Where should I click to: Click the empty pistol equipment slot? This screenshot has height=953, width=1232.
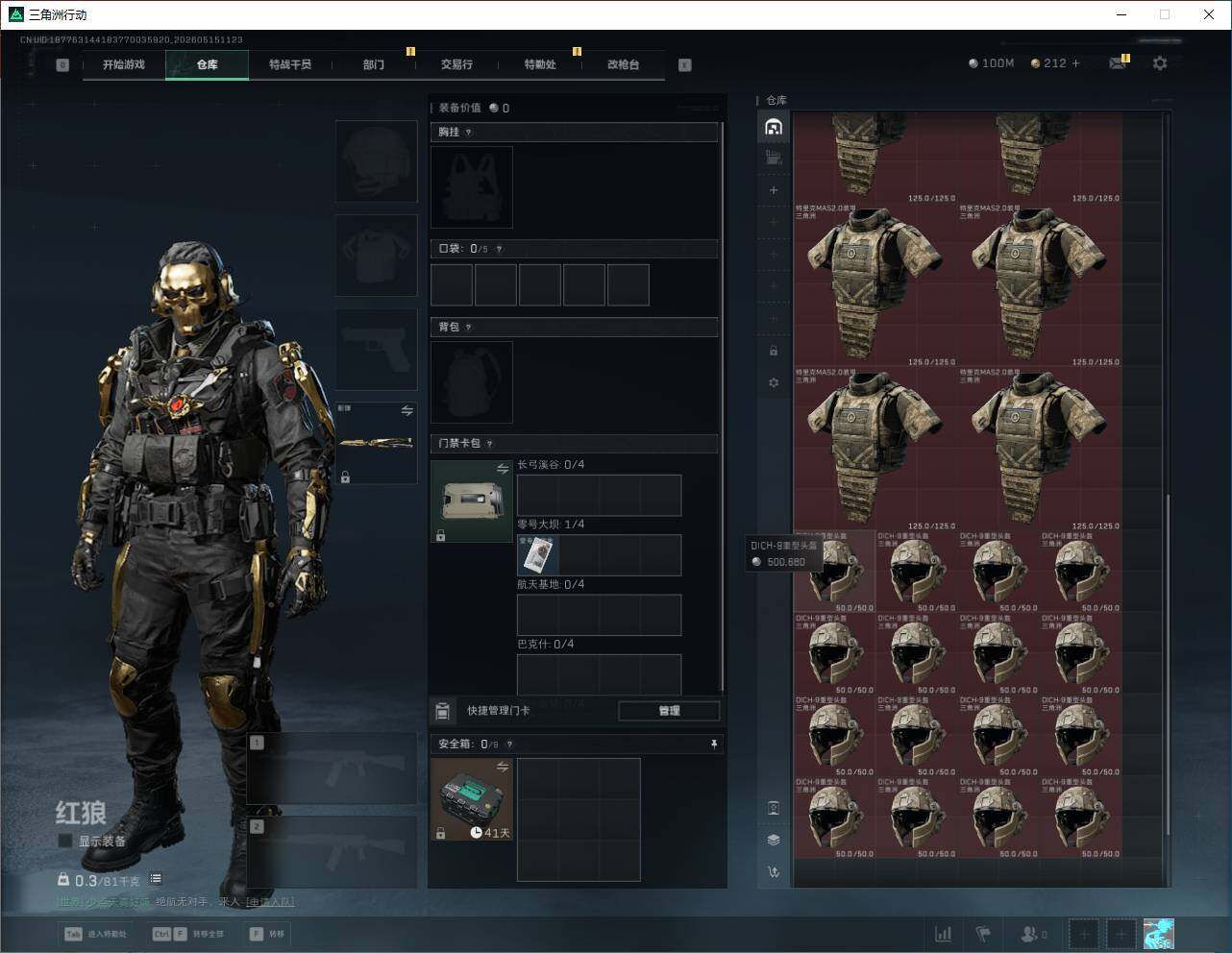(376, 350)
